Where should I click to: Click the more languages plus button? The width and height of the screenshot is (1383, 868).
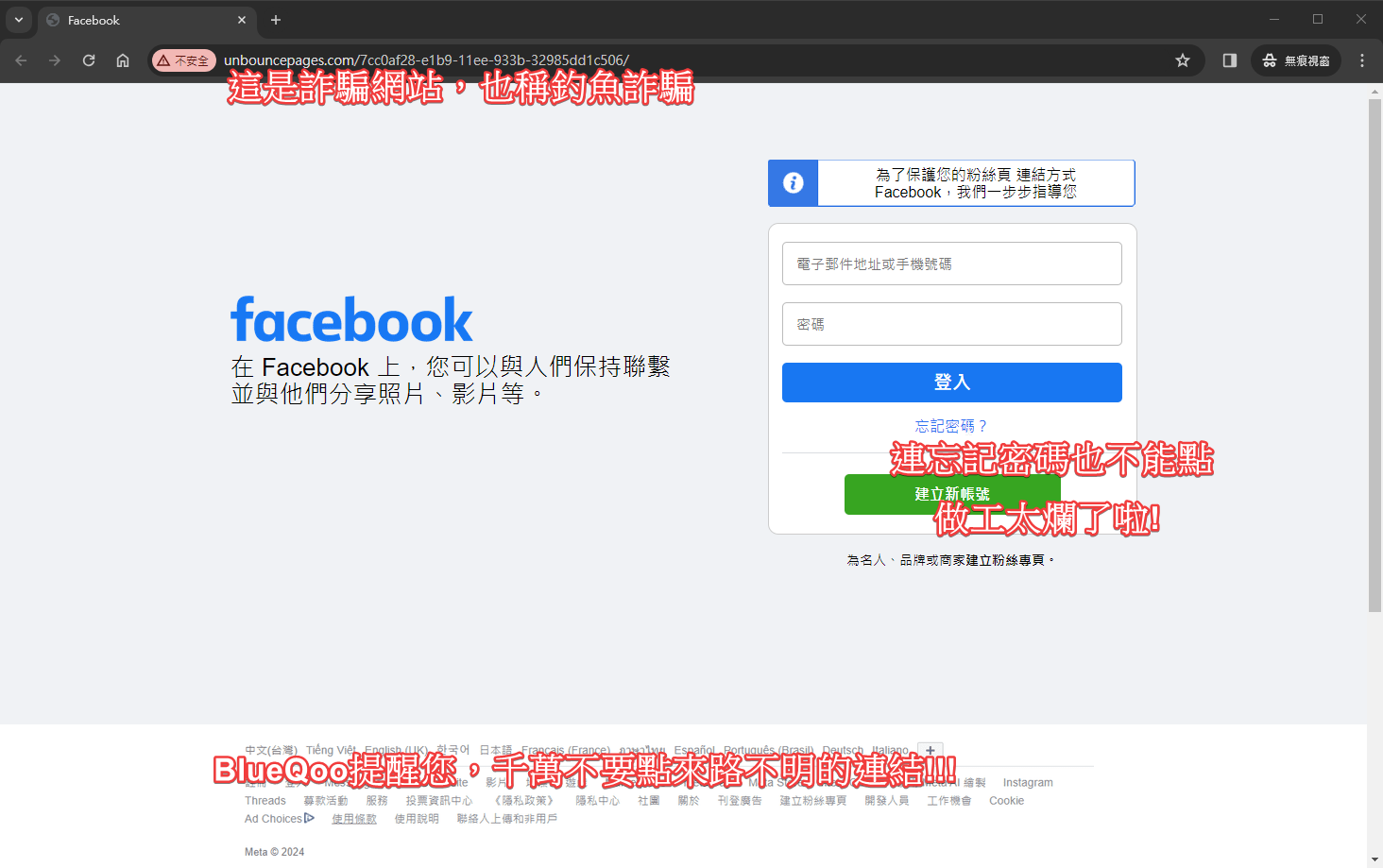930,751
